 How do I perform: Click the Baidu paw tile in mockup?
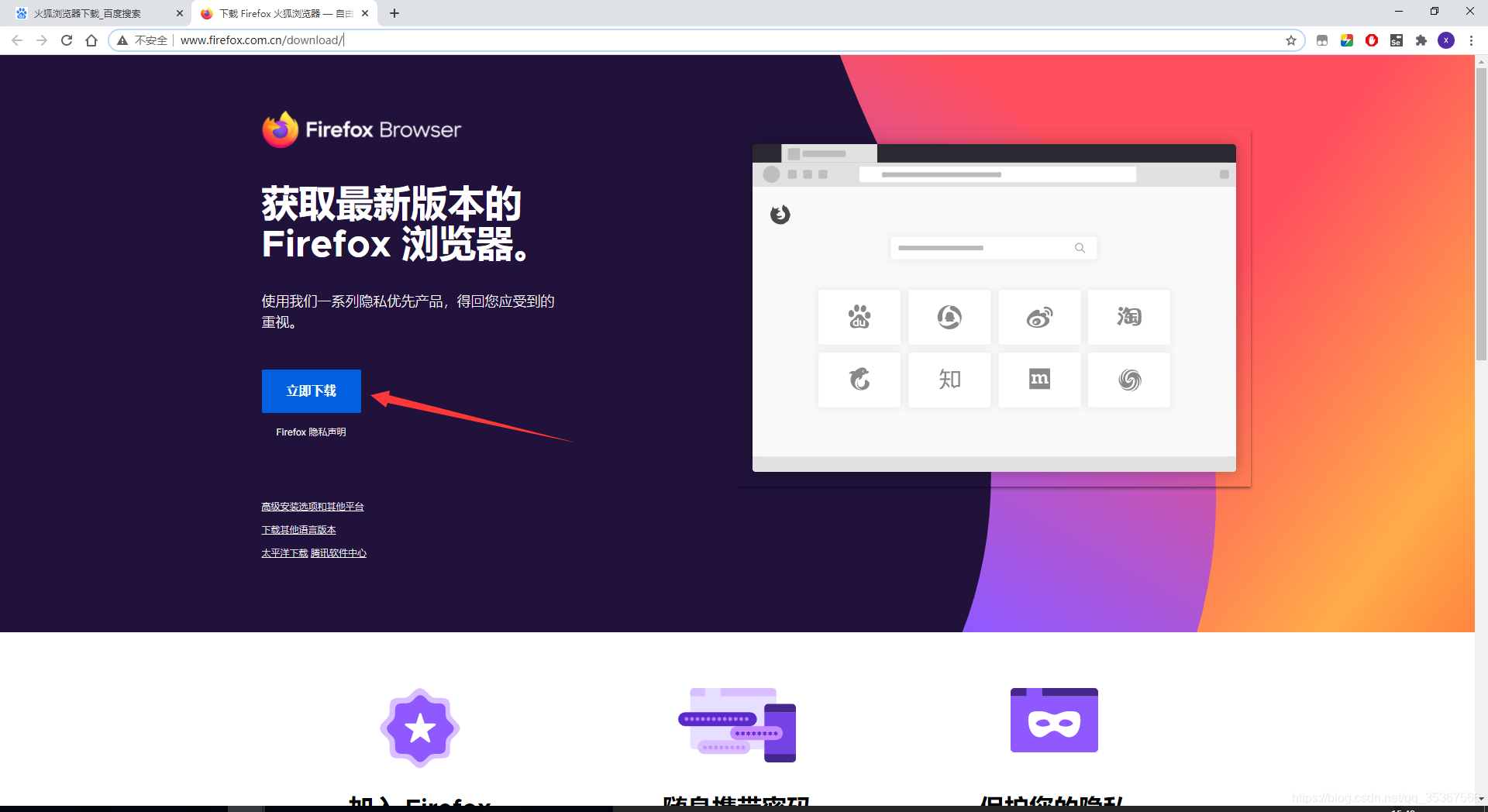859,317
